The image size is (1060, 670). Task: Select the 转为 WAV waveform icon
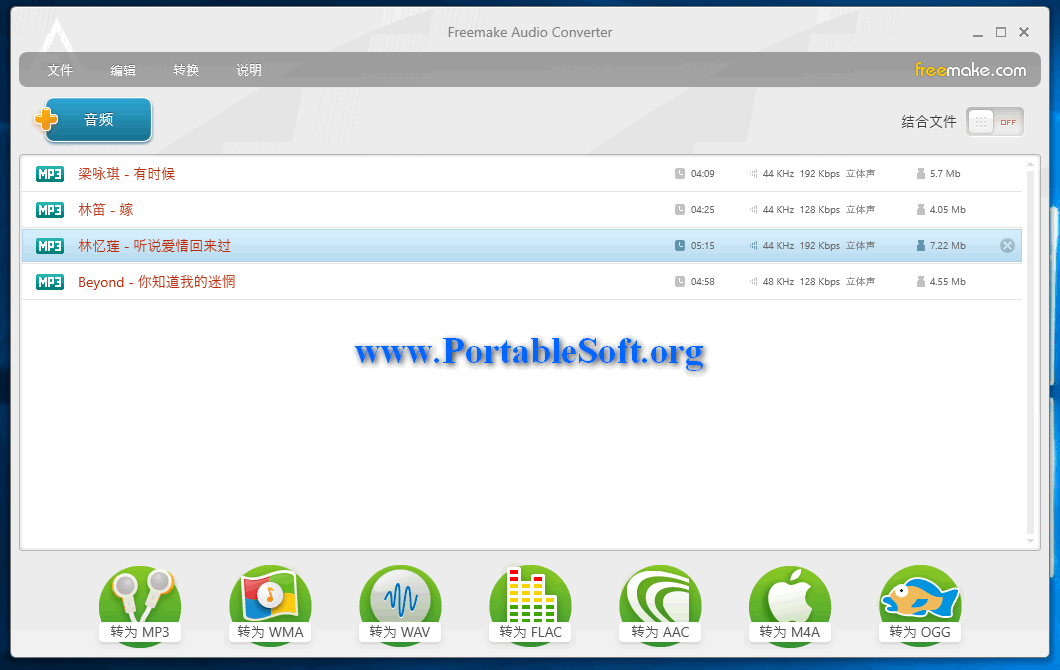coord(400,605)
